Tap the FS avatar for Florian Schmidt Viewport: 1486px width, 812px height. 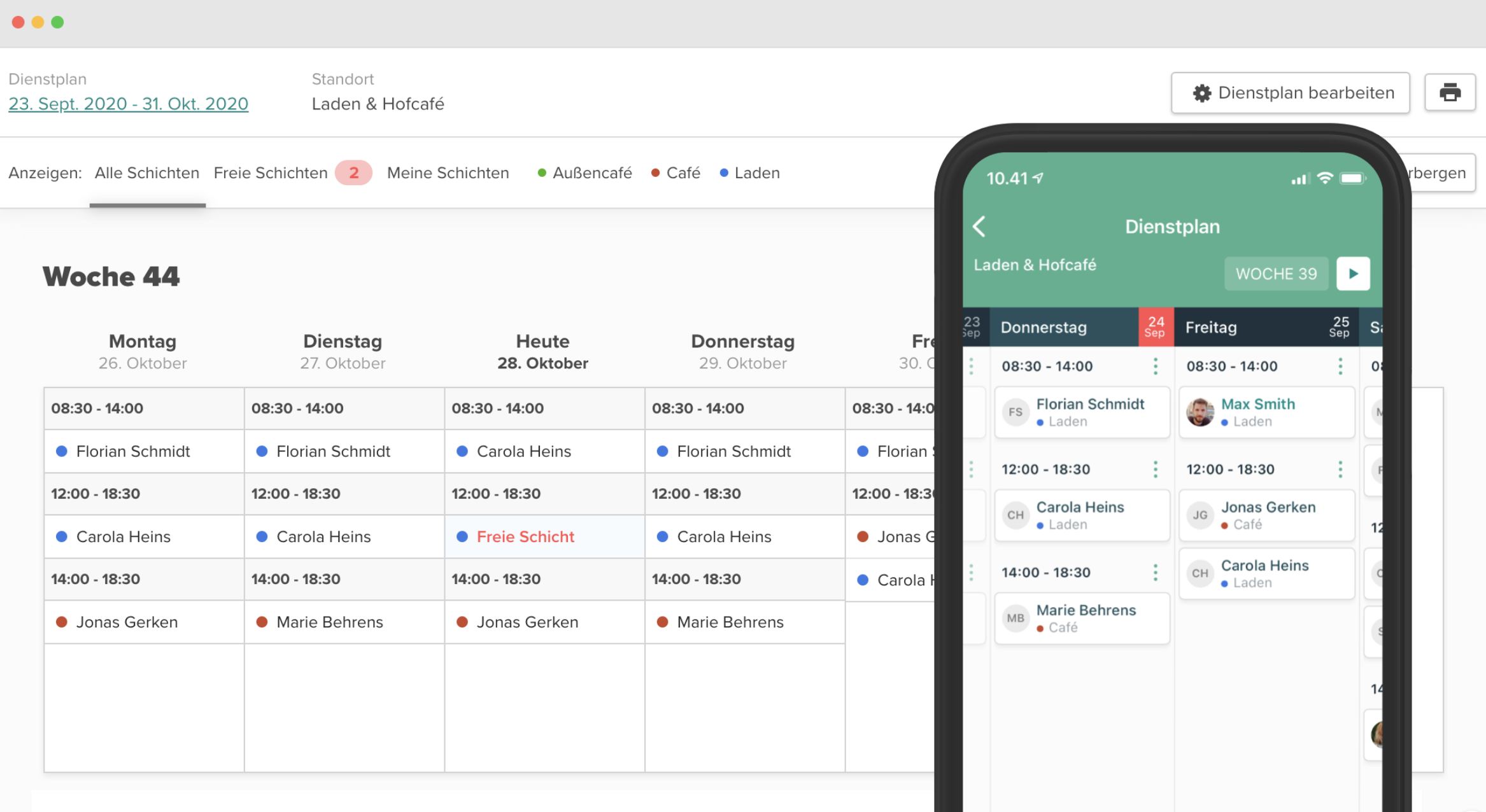[1015, 412]
